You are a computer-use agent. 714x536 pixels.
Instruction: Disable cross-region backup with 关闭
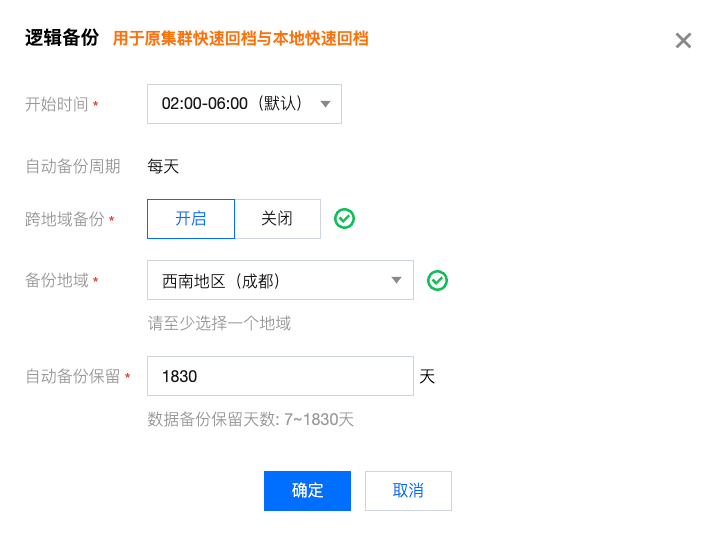coord(277,219)
